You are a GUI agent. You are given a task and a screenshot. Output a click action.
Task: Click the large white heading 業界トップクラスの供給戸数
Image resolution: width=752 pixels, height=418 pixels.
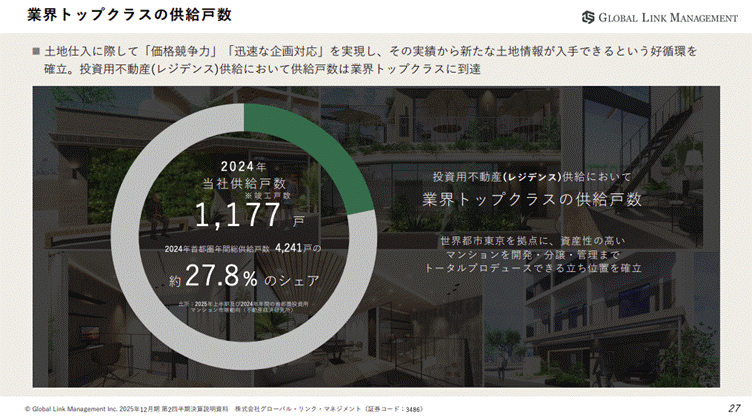coord(530,199)
